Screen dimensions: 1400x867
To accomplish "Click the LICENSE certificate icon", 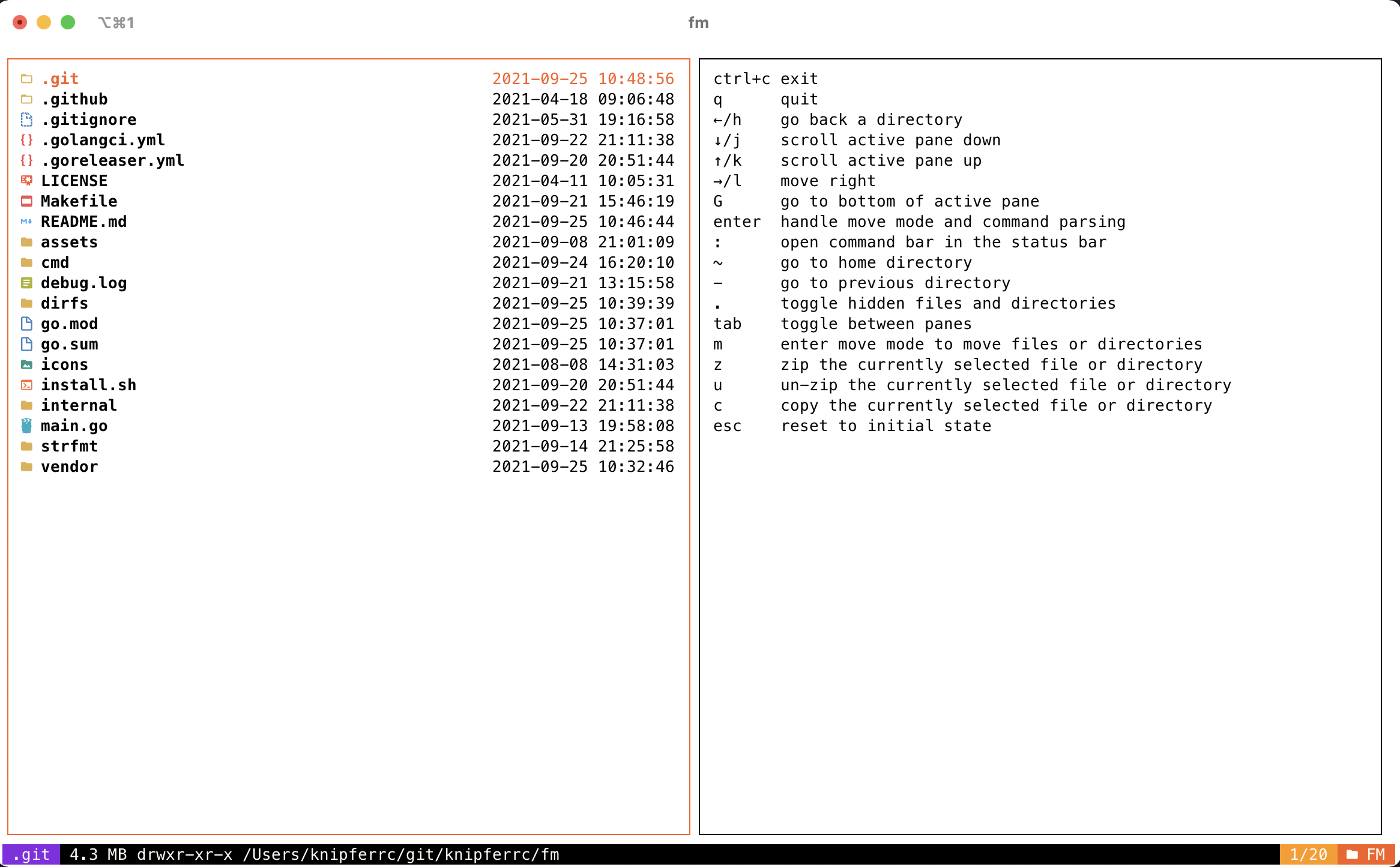I will click(26, 181).
